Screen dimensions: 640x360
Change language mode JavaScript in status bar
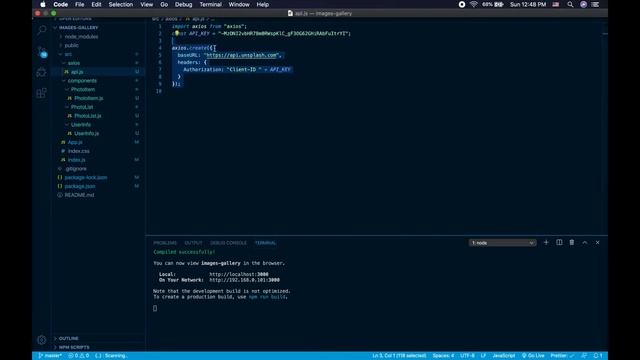click(x=504, y=356)
